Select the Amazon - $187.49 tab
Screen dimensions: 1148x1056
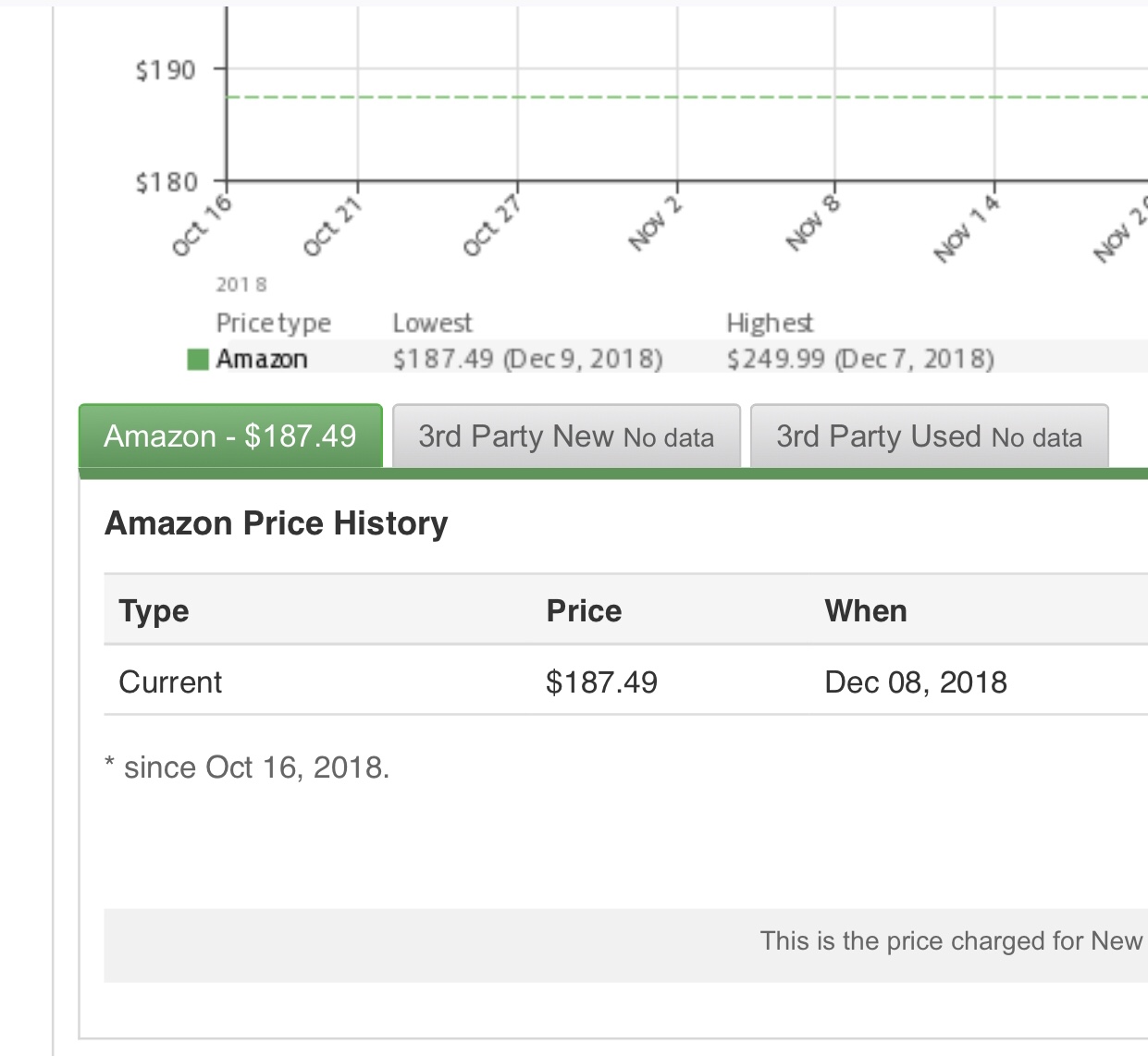pos(230,436)
